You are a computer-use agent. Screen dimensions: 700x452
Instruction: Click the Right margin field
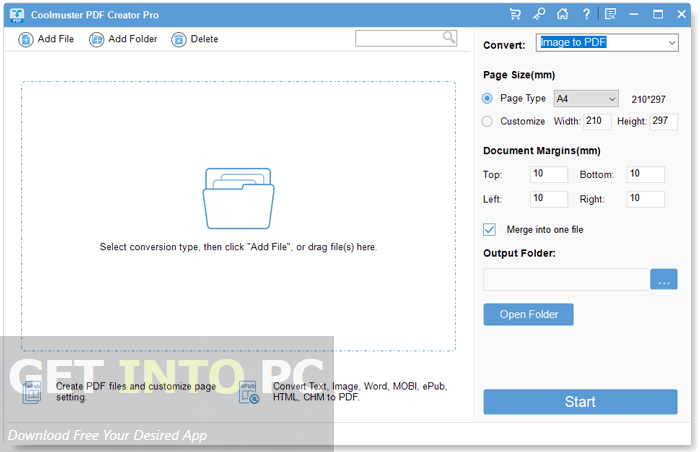point(646,199)
